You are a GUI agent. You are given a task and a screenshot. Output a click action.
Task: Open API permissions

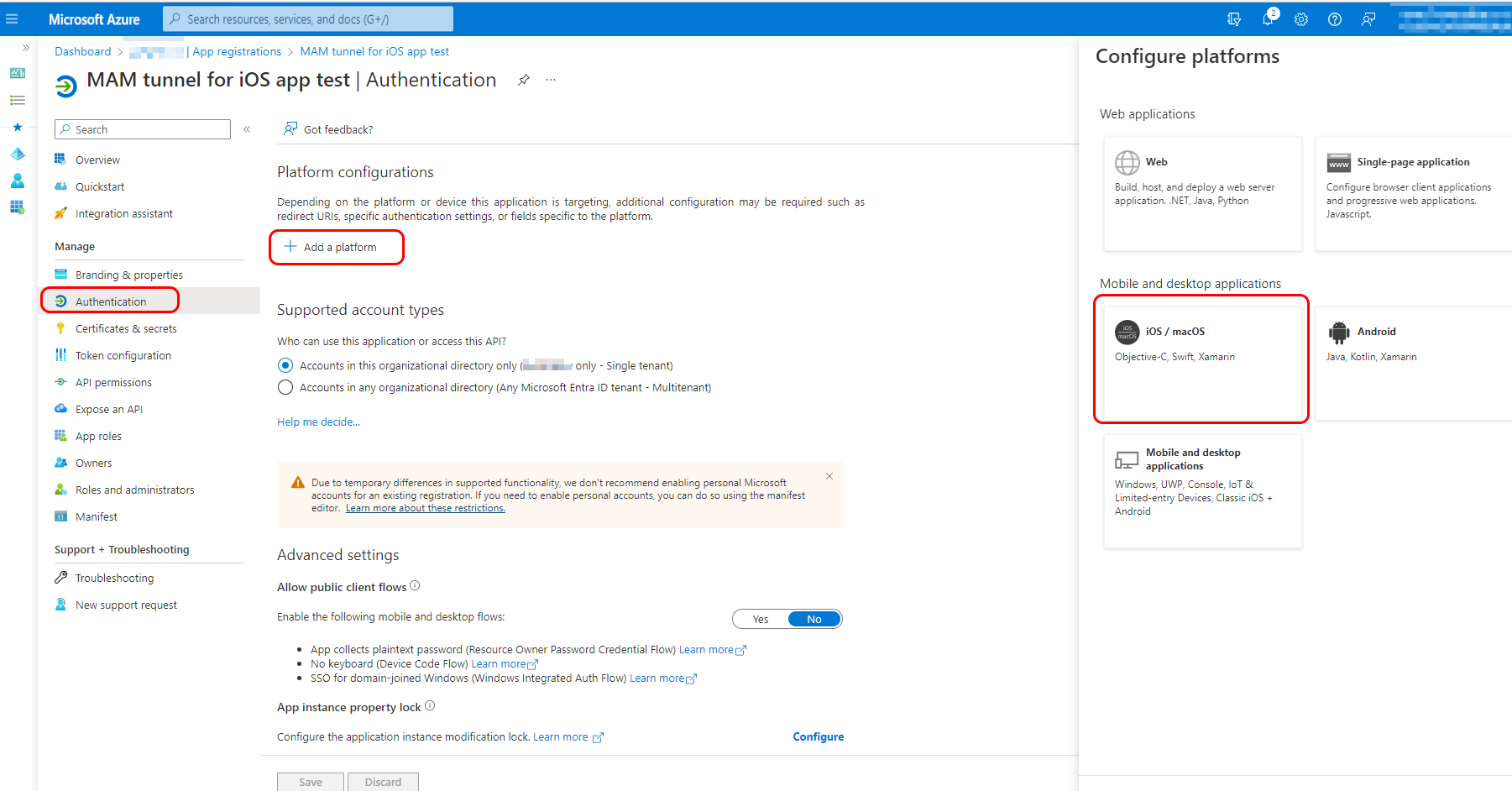pos(112,382)
